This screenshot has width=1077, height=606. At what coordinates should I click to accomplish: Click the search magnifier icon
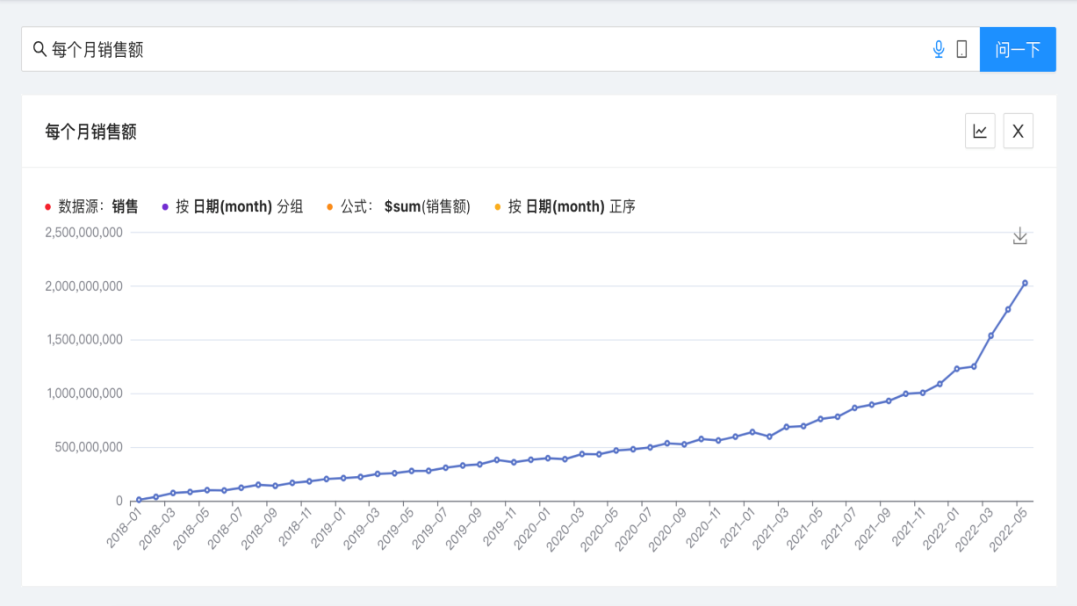coord(40,49)
